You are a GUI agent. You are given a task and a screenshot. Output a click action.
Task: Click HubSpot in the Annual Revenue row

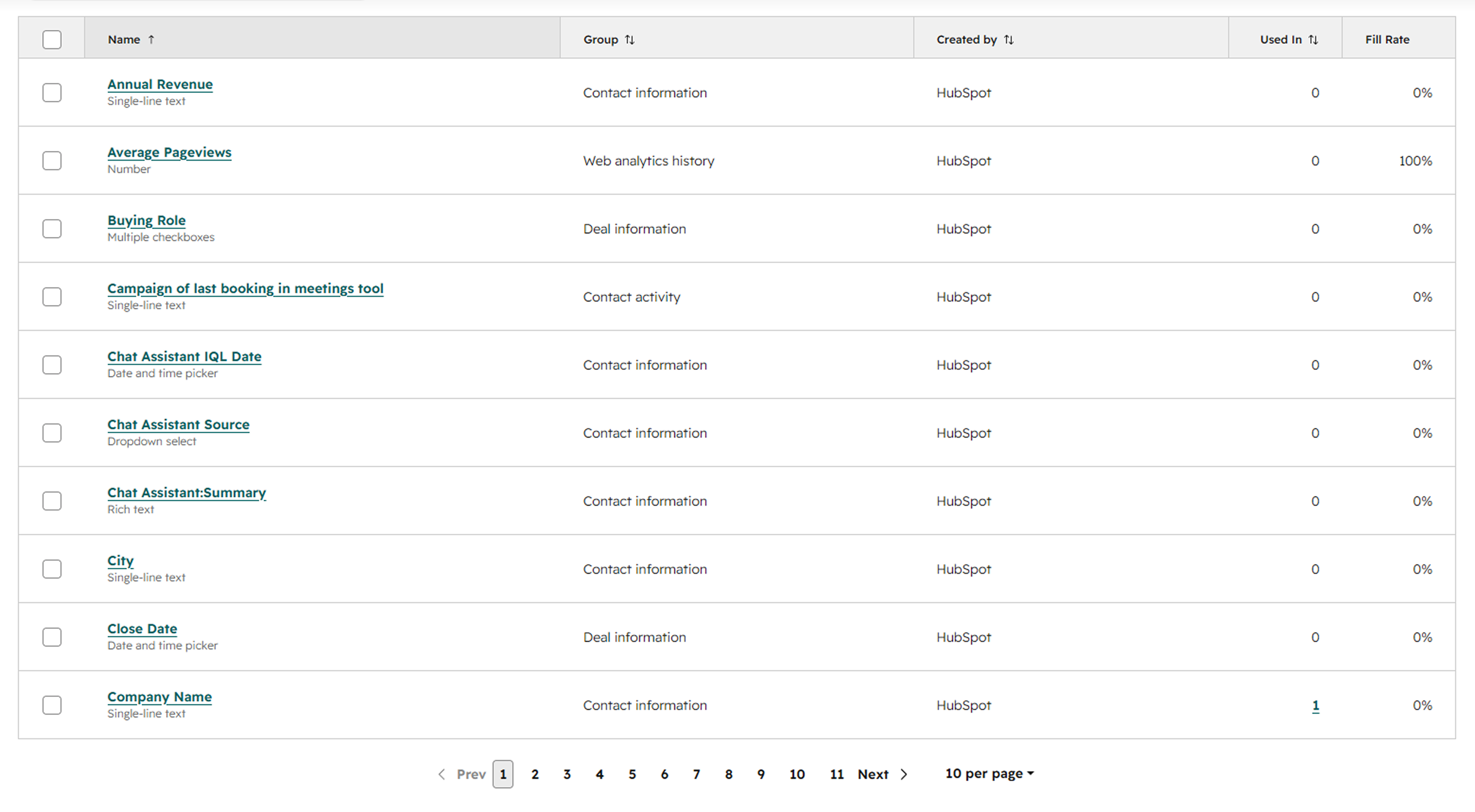964,93
